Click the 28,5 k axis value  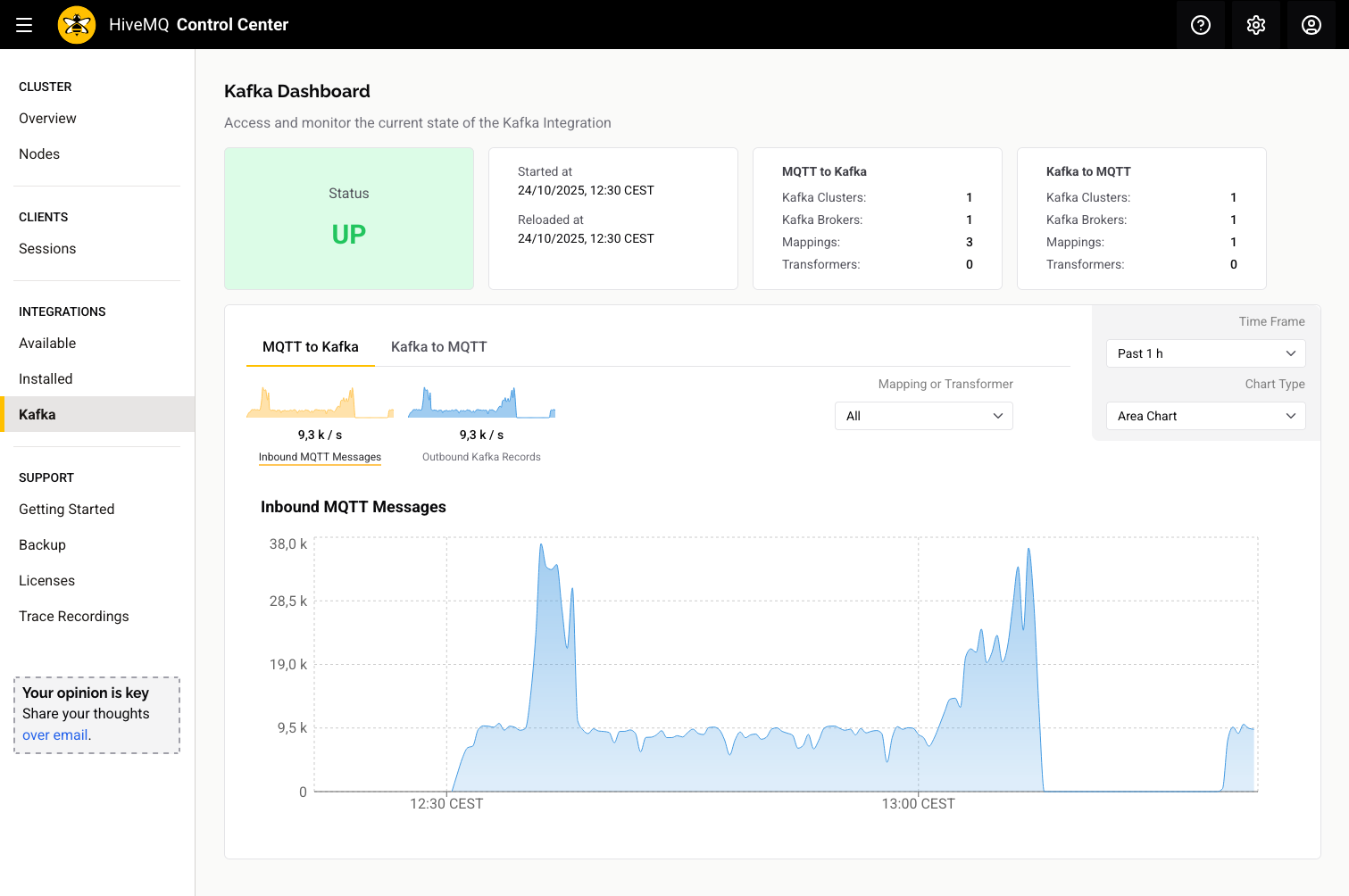click(288, 601)
